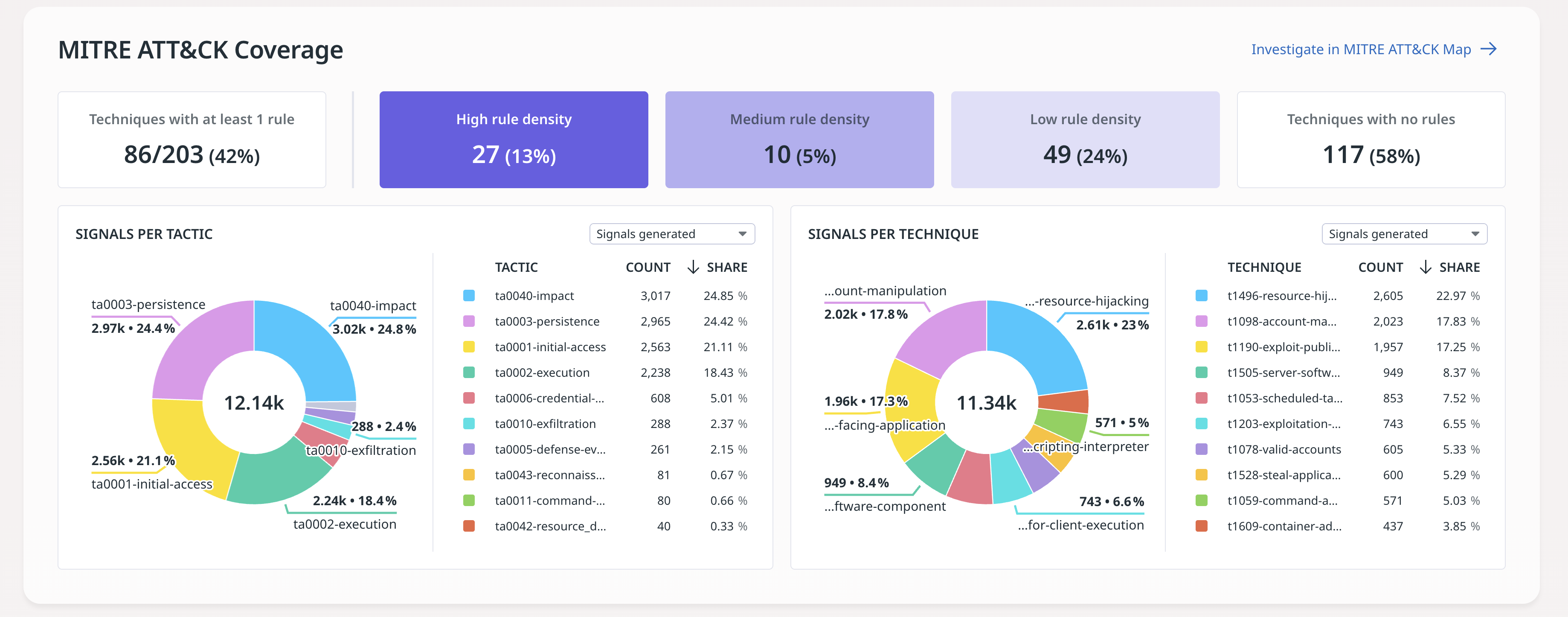Click cyan swatch for ta0010-exfiltration
The width and height of the screenshot is (1568, 617).
(469, 423)
